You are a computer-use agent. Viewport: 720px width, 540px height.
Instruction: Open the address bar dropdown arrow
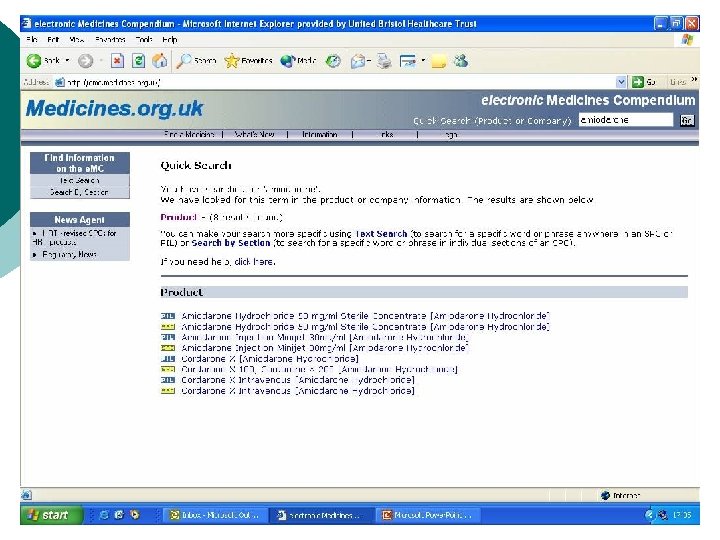(x=621, y=82)
